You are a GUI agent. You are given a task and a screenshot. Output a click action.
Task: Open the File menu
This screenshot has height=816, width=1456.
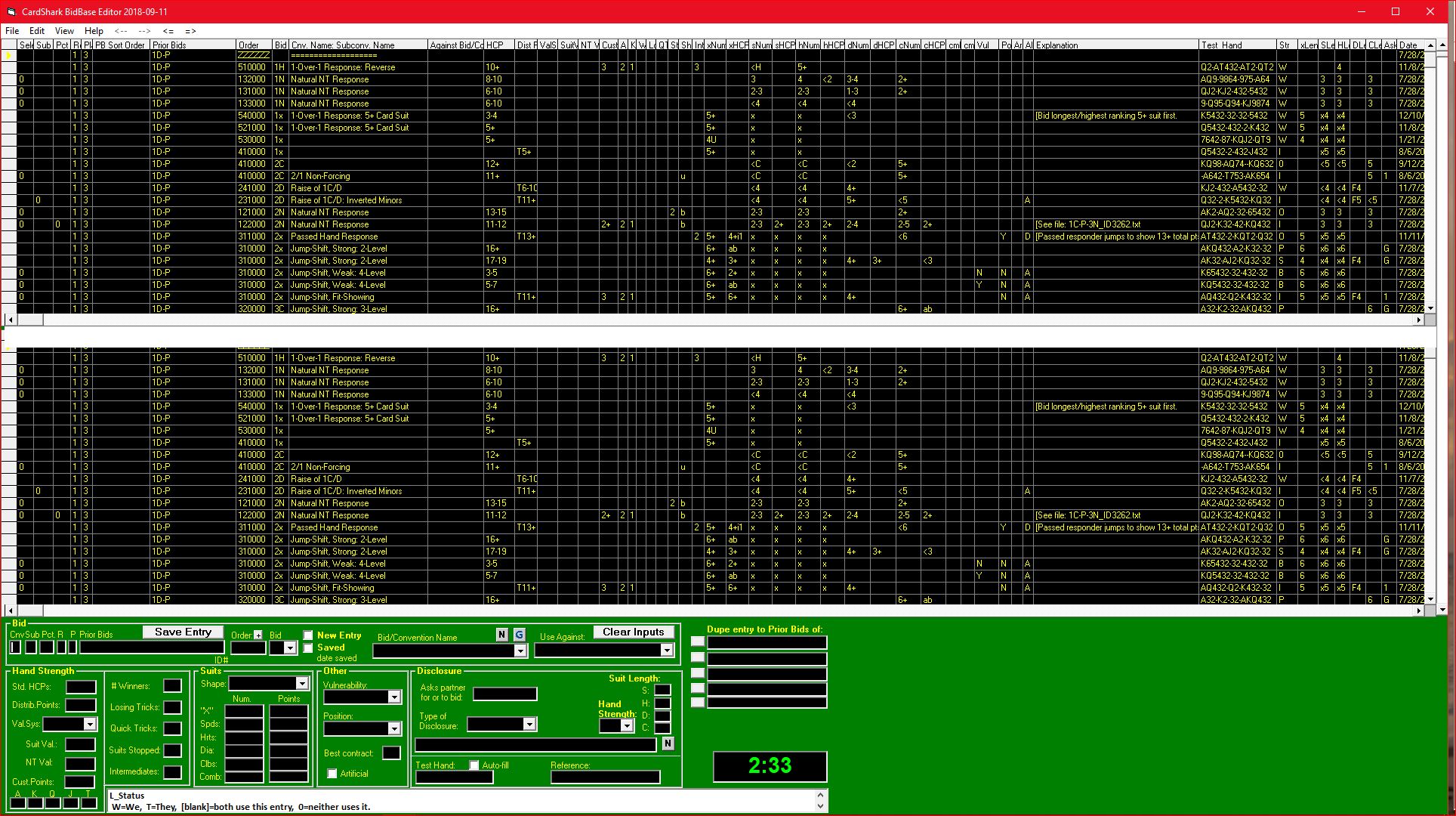click(x=12, y=31)
